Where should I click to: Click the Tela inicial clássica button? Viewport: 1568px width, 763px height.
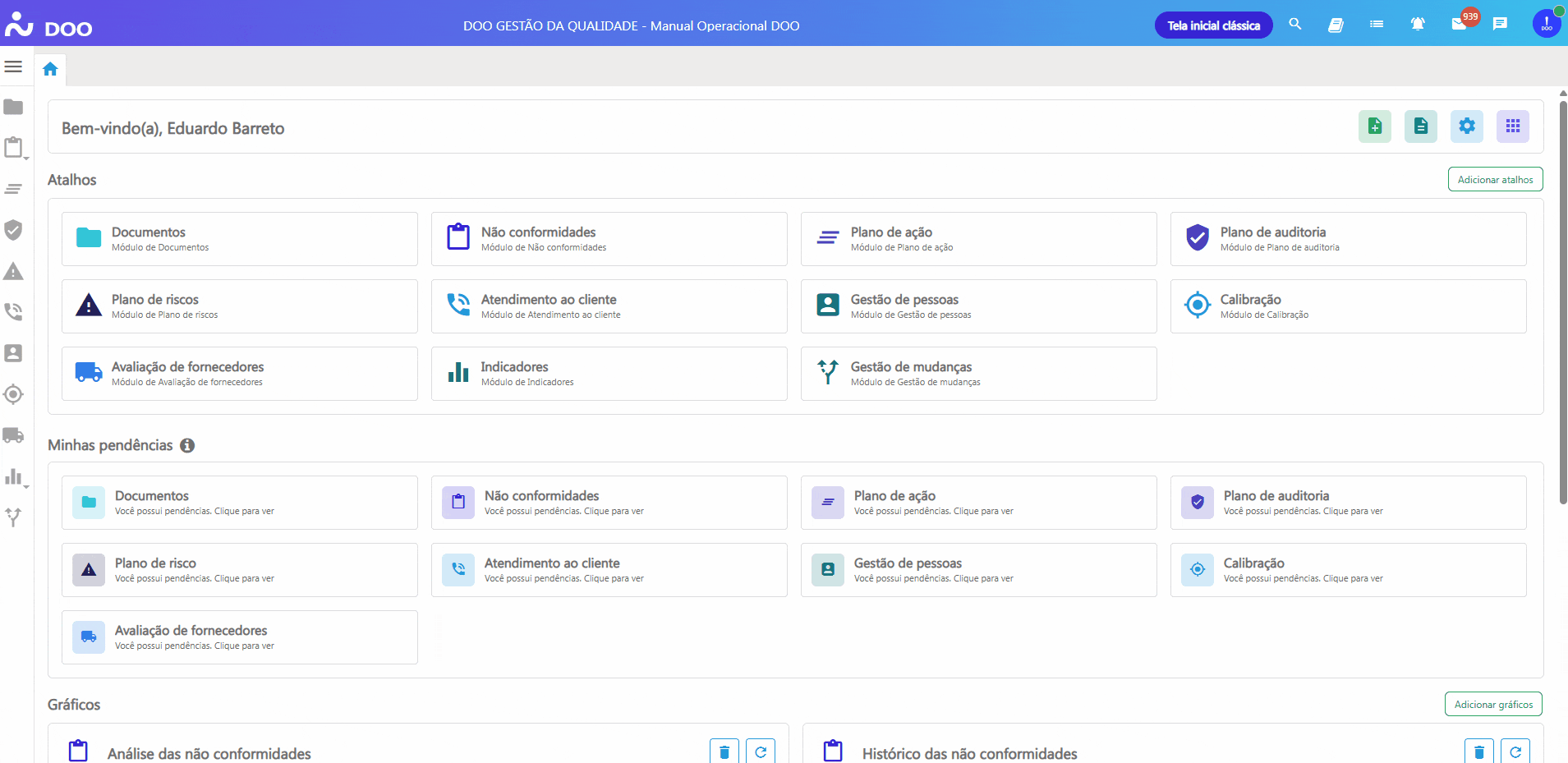(1213, 25)
